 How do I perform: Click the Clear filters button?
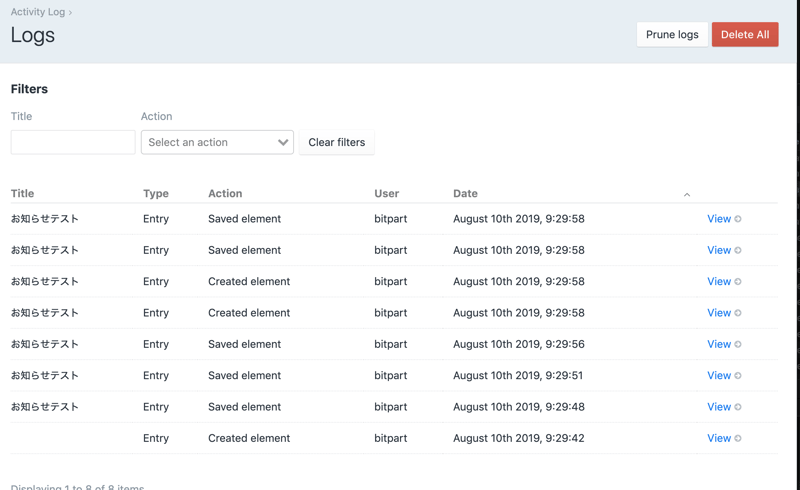point(336,142)
